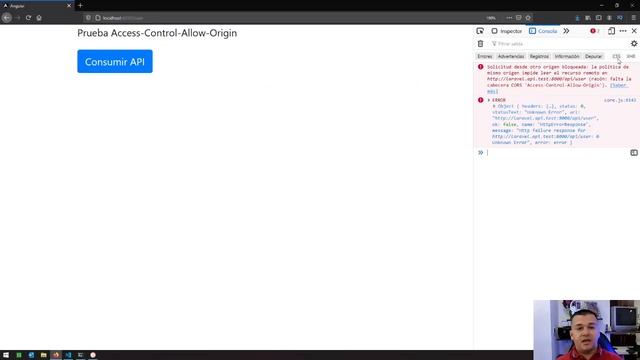Image resolution: width=640 pixels, height=360 pixels.
Task: Open Visual Studio Code from taskbar
Action: (x=68, y=355)
